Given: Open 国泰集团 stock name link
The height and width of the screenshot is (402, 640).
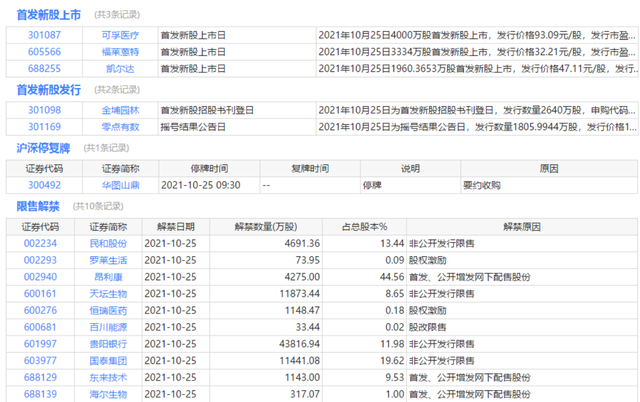Looking at the screenshot, I should coord(108,361).
